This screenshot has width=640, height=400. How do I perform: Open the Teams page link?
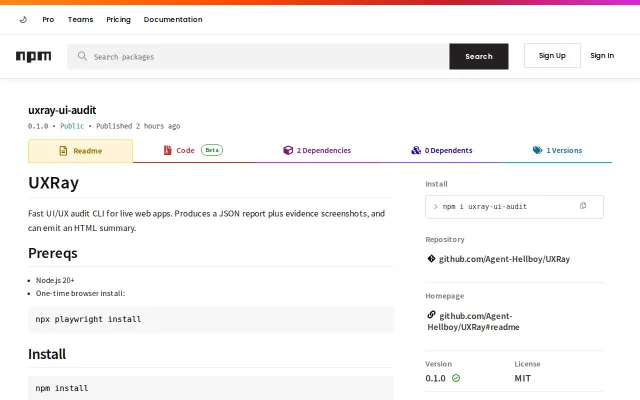point(80,19)
